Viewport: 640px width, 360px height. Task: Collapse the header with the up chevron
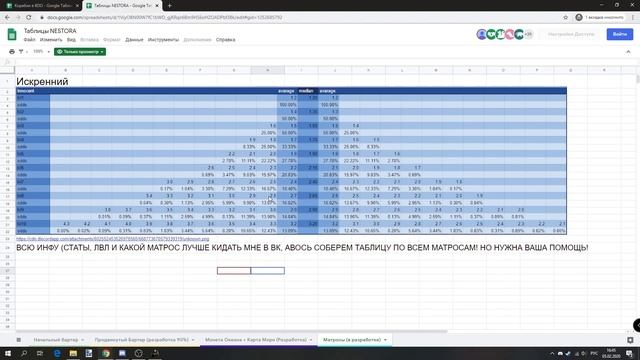coord(628,52)
